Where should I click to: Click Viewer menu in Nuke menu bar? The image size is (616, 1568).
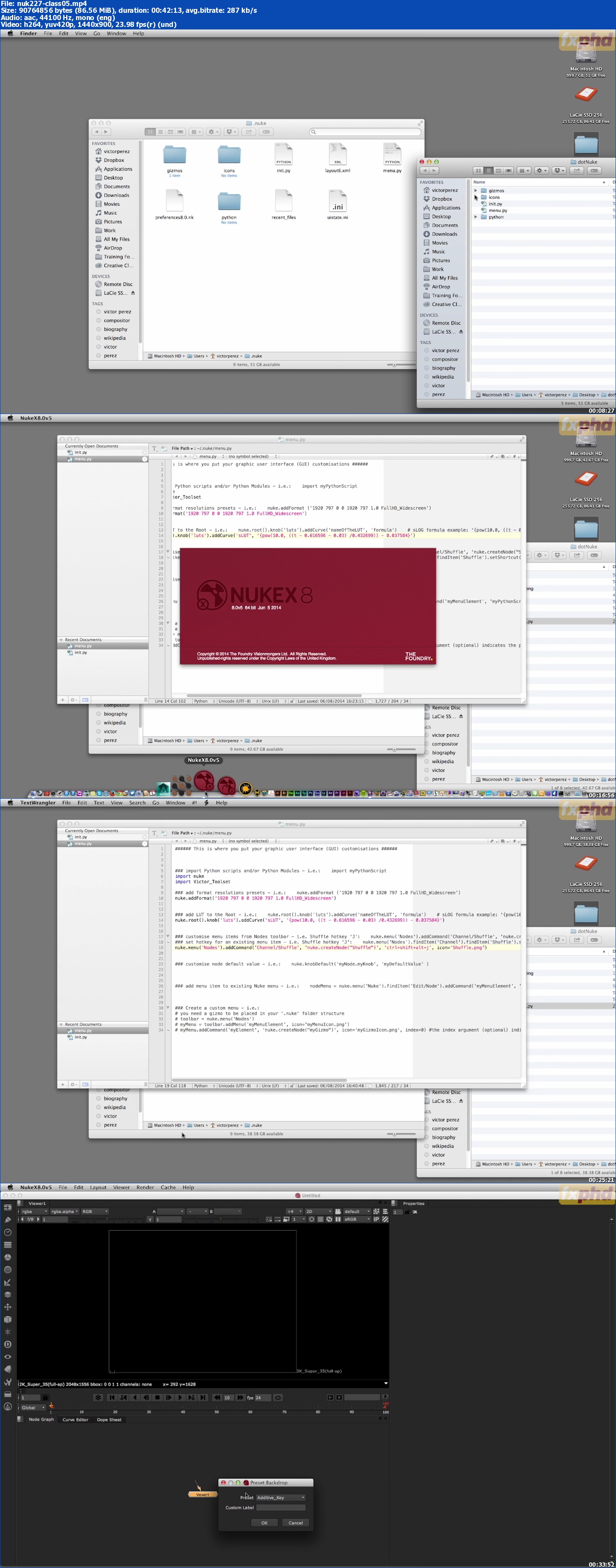click(121, 1187)
